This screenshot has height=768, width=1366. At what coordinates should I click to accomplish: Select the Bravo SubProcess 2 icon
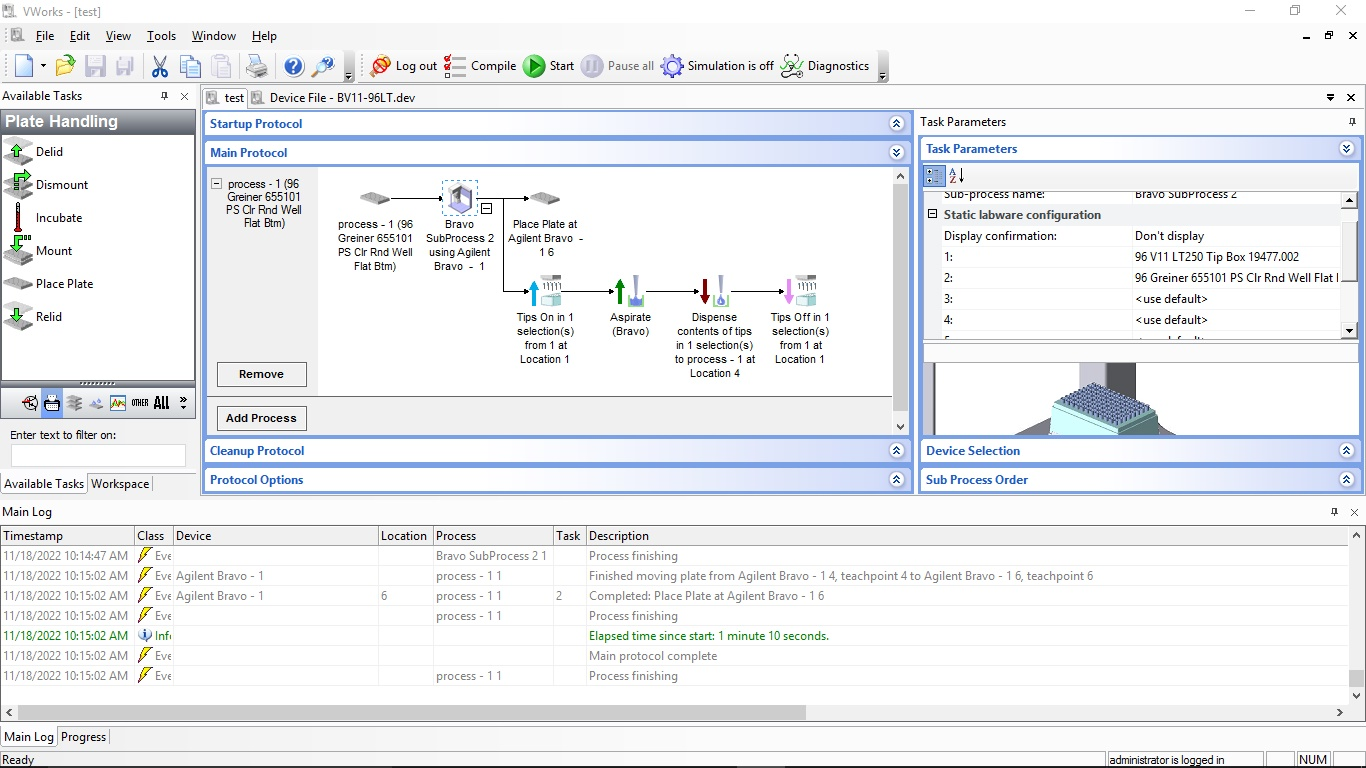pos(460,198)
